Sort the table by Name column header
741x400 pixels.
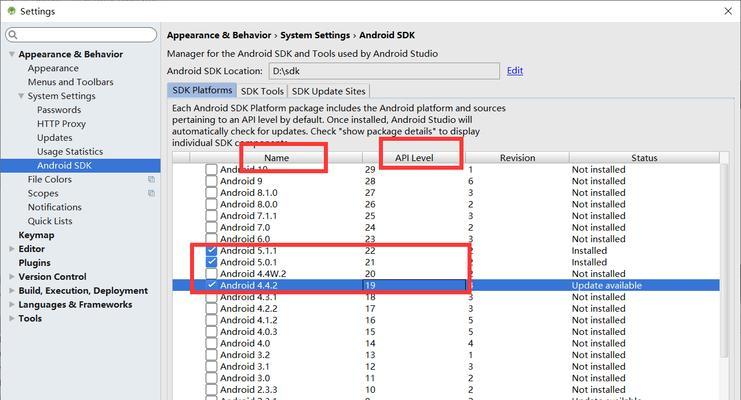tap(276, 157)
